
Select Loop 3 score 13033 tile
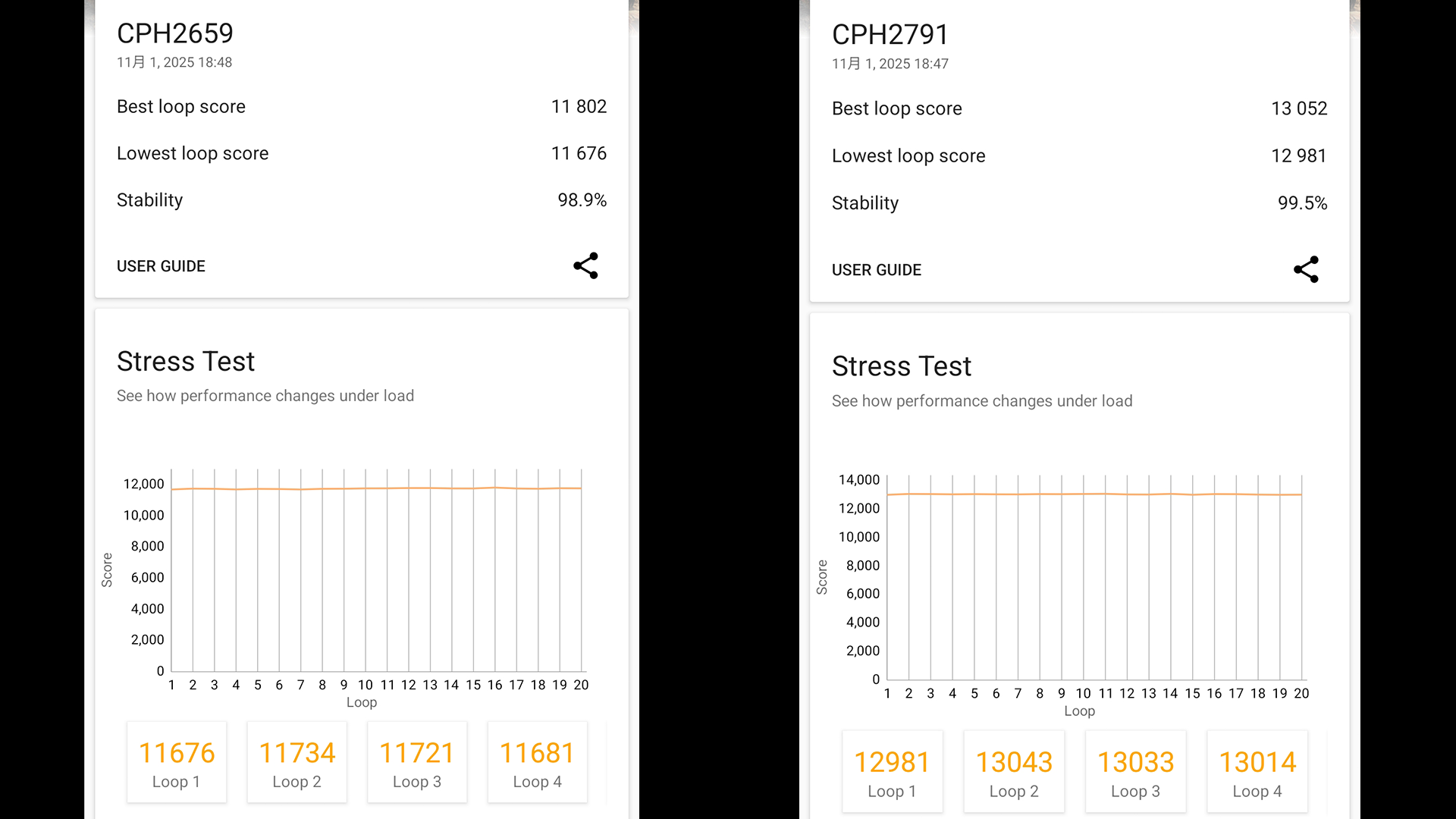coord(1135,771)
